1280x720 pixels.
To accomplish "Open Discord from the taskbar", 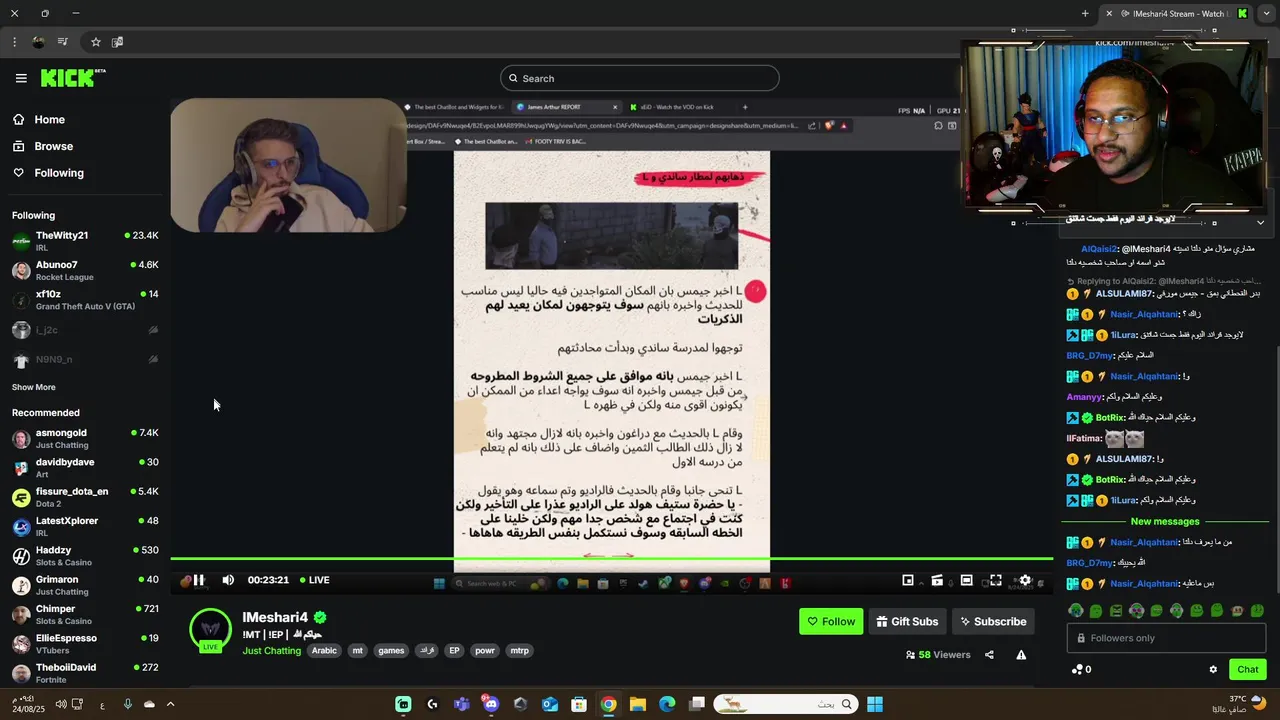I will click(x=491, y=704).
